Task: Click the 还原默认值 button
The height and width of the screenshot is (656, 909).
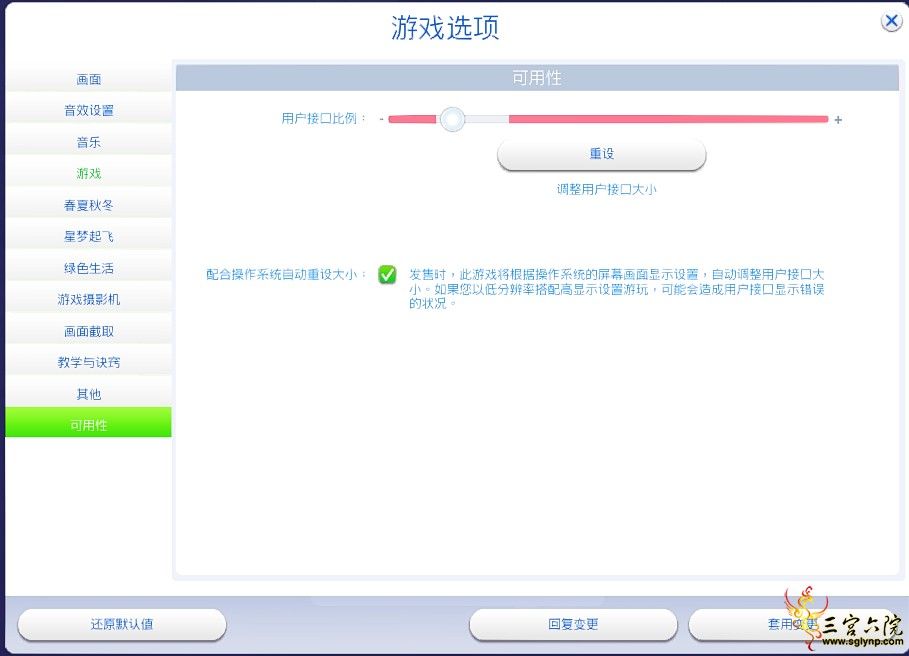Action: [122, 624]
